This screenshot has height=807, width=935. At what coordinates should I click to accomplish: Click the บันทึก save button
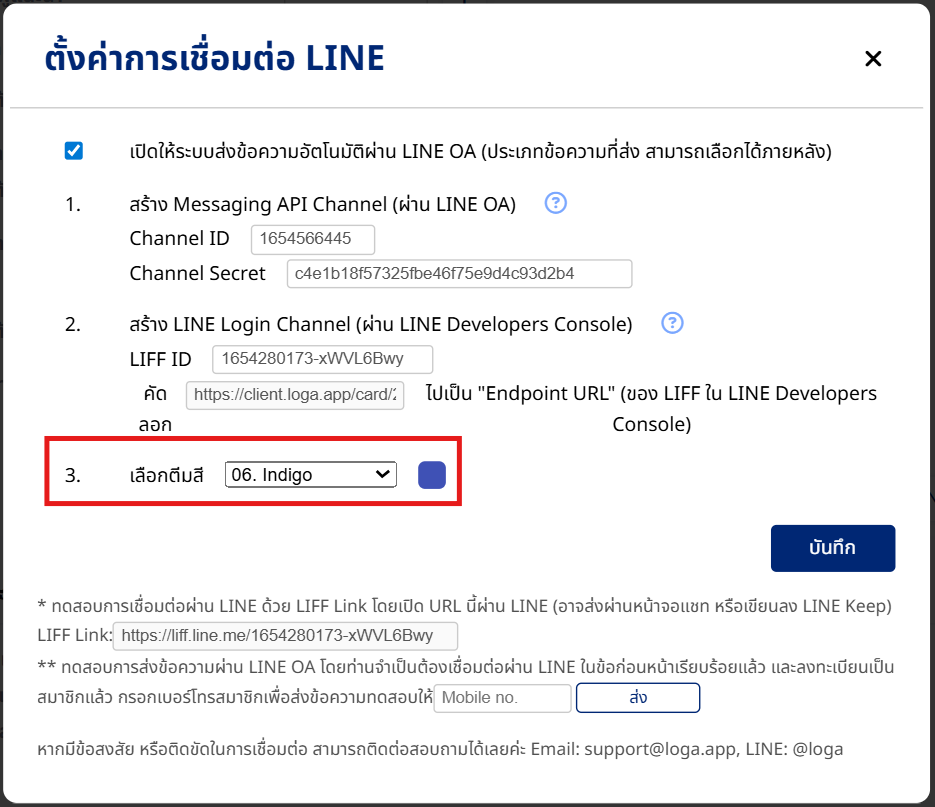[x=833, y=548]
